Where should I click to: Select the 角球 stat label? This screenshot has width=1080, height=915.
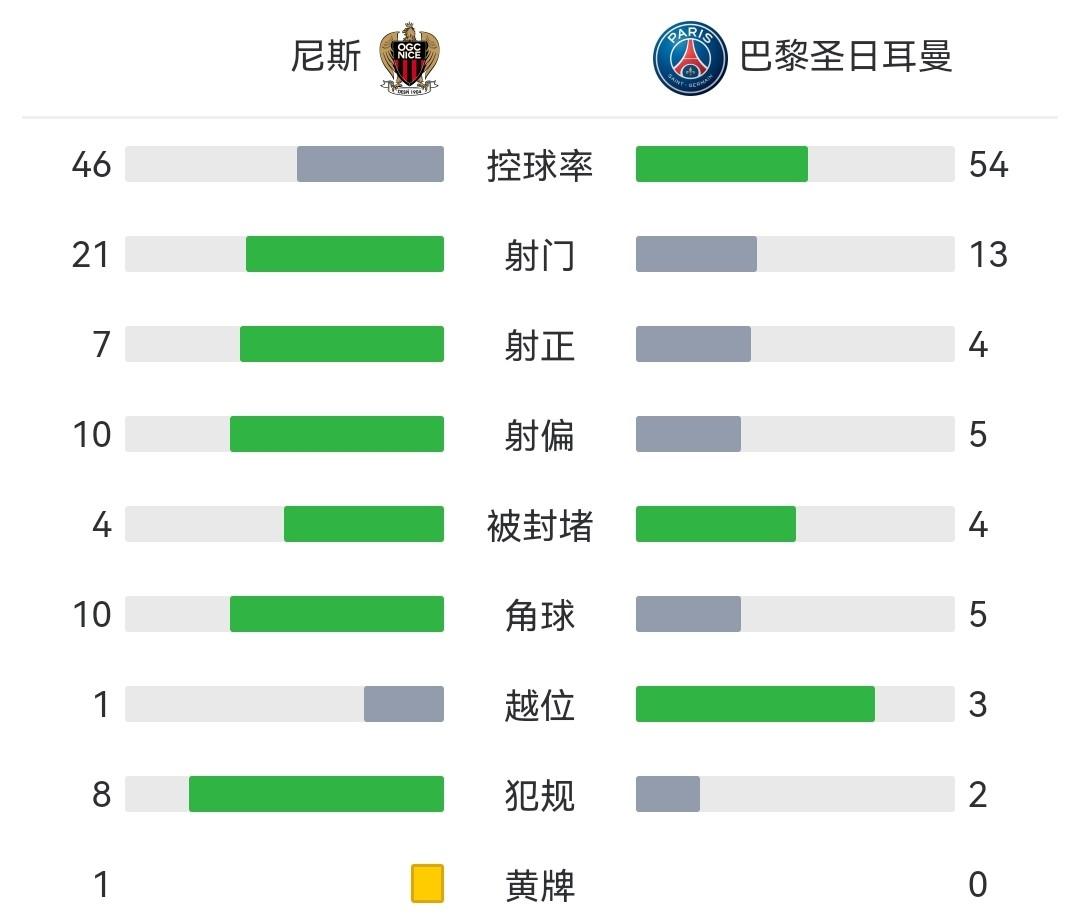540,615
